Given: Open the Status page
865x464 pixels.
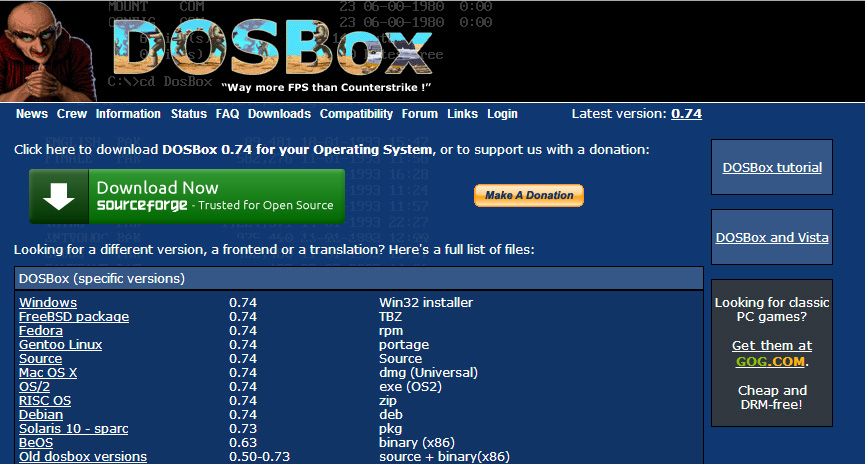Looking at the screenshot, I should (x=189, y=114).
